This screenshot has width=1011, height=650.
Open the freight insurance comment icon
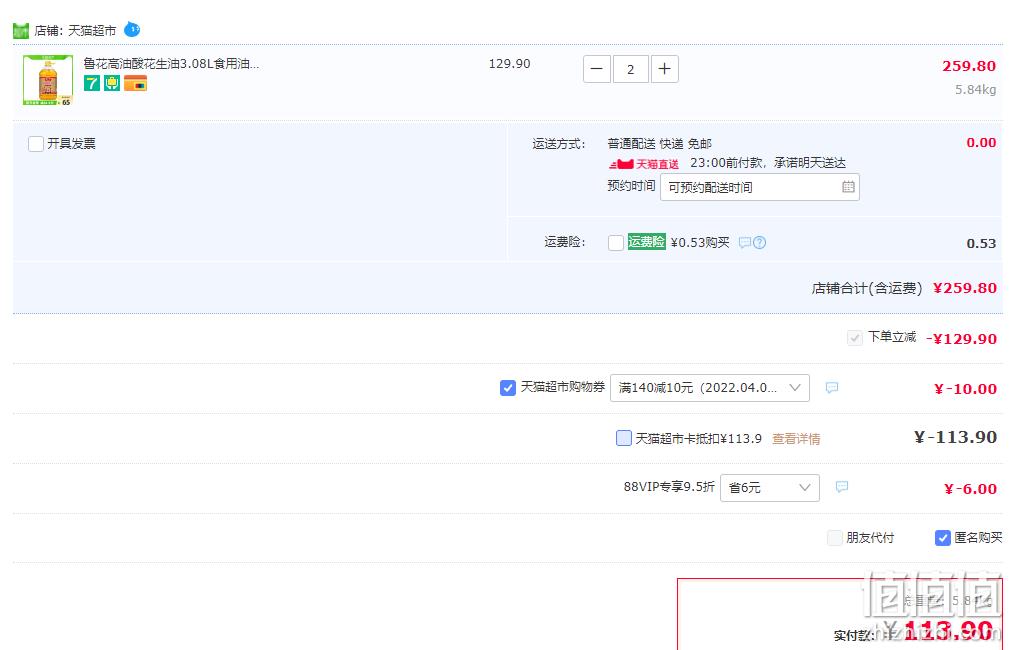(x=745, y=242)
